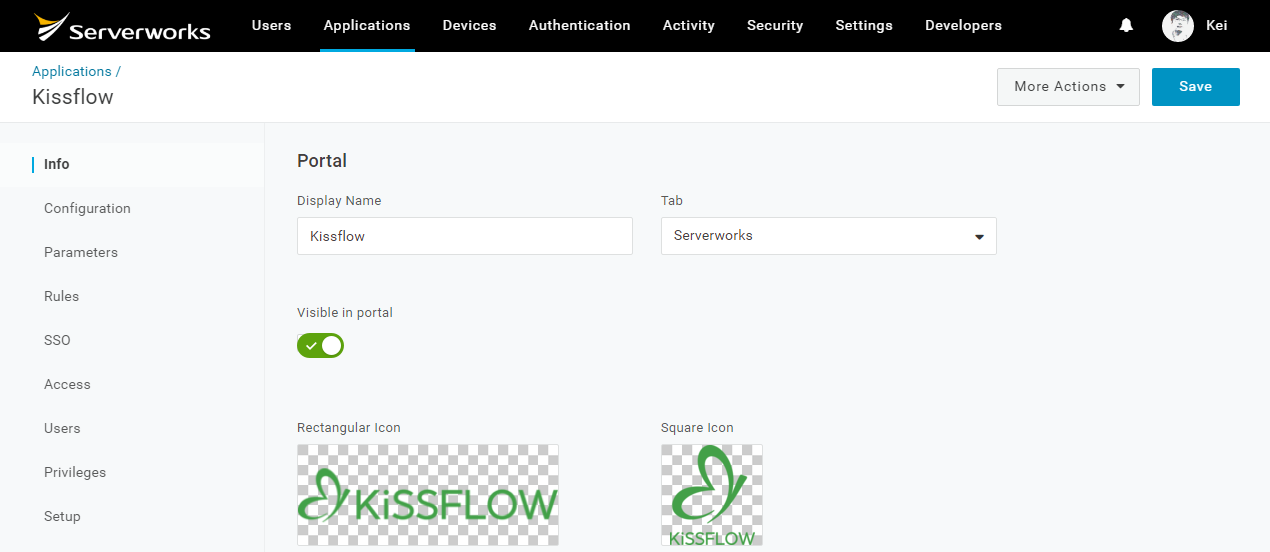This screenshot has height=552, width=1270.
Task: Click the Serverworks logo
Action: [122, 27]
